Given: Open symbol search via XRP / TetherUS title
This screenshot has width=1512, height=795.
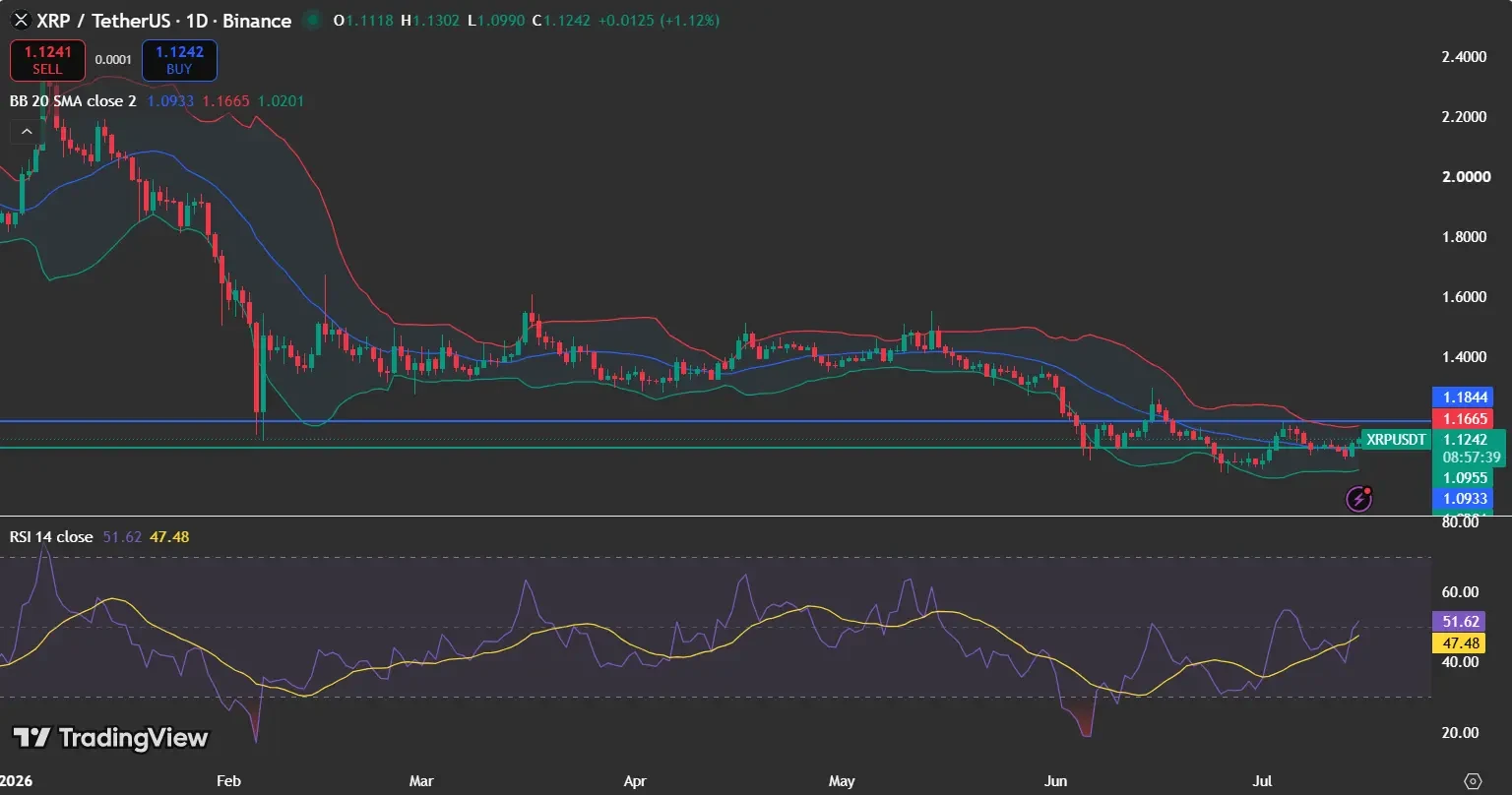Looking at the screenshot, I should coord(164,21).
